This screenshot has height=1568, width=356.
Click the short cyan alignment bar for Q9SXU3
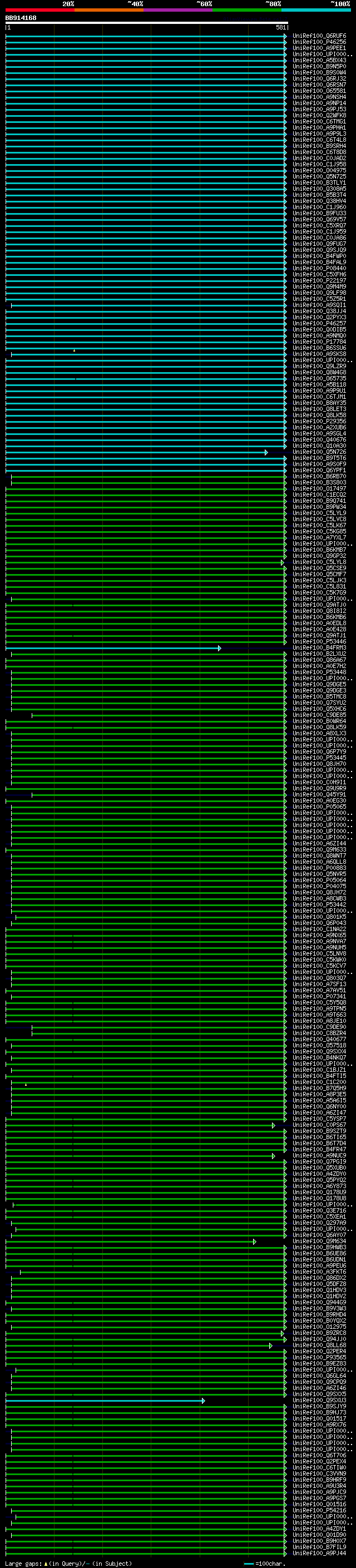coord(105,1401)
